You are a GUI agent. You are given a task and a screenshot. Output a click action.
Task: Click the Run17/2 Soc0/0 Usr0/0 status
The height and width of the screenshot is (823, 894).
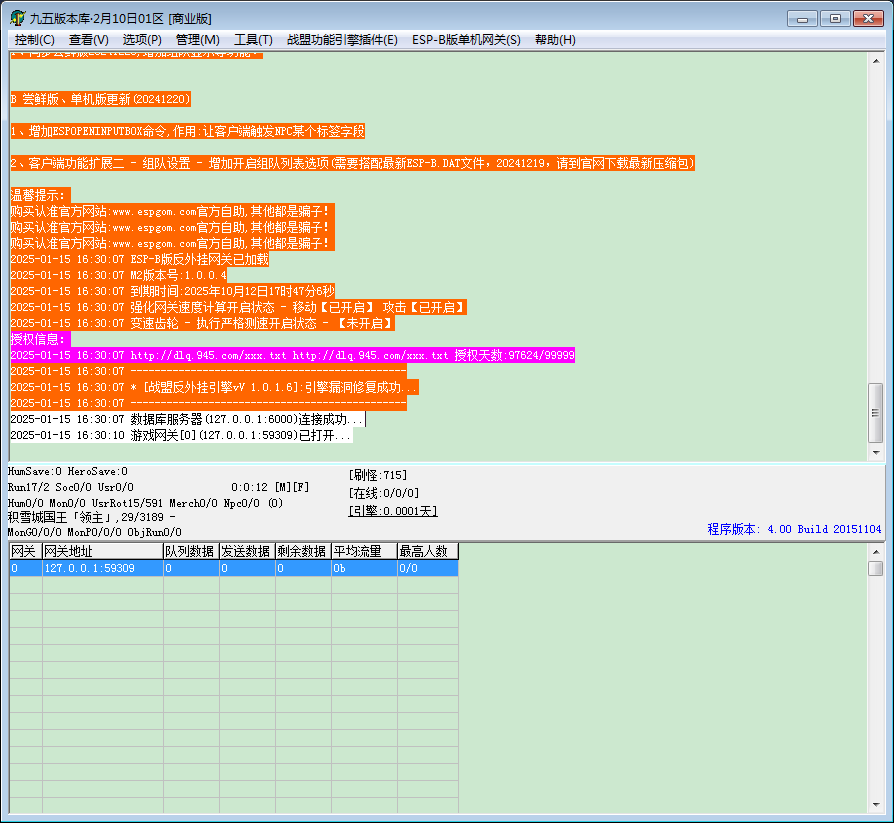click(71, 488)
